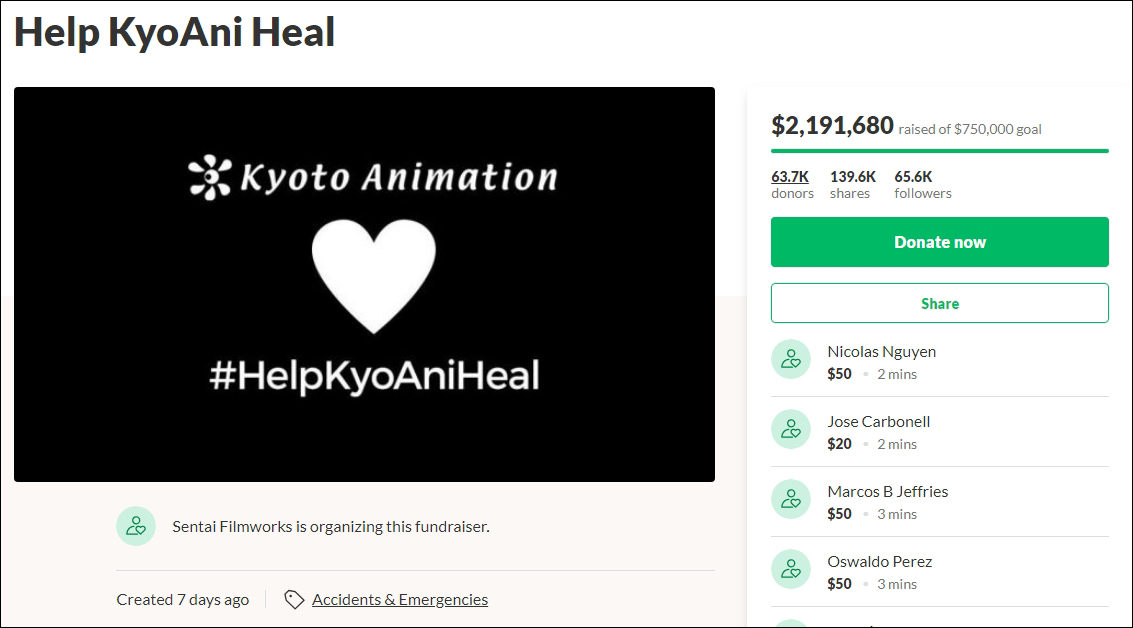Click Jose Carbonell's donor avatar icon
1133x628 pixels.
(791, 429)
